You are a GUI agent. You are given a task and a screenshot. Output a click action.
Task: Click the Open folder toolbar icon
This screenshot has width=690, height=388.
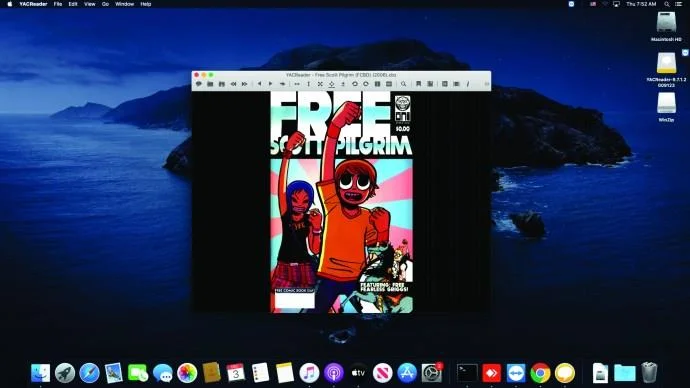210,84
